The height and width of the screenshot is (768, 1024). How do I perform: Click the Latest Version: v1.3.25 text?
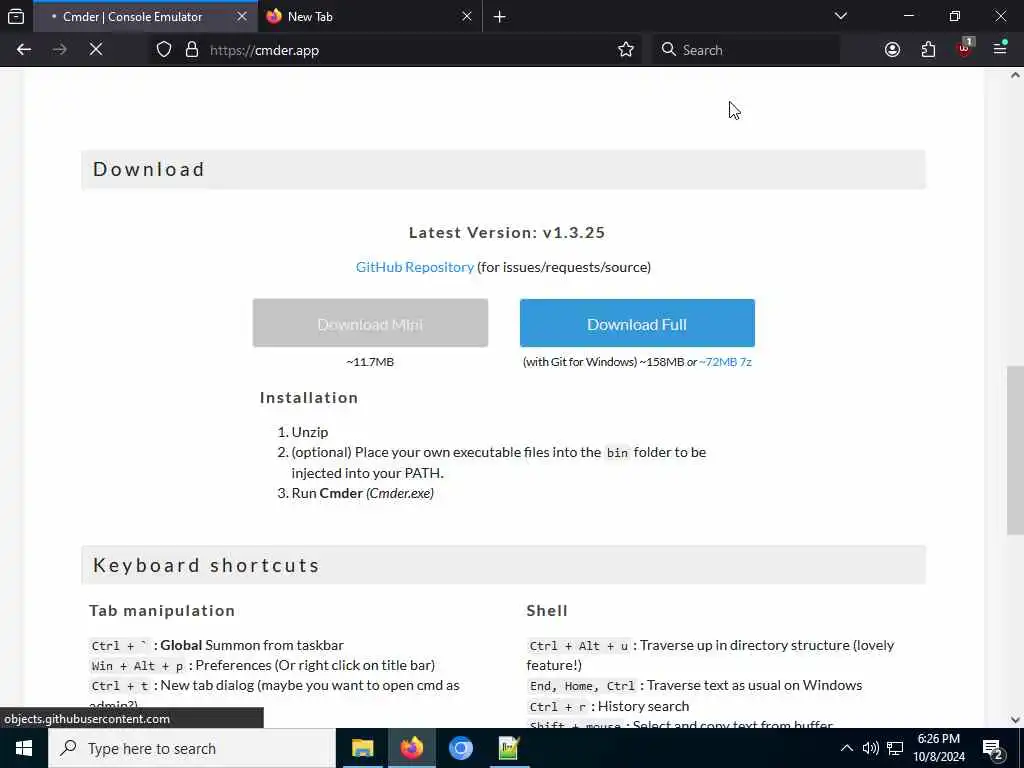coord(507,232)
